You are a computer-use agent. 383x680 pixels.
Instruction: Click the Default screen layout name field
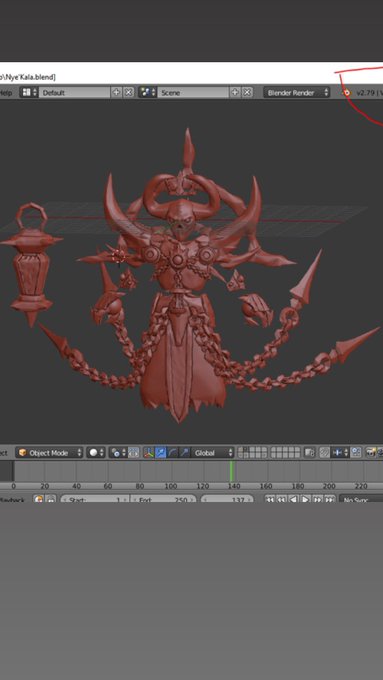(x=74, y=92)
